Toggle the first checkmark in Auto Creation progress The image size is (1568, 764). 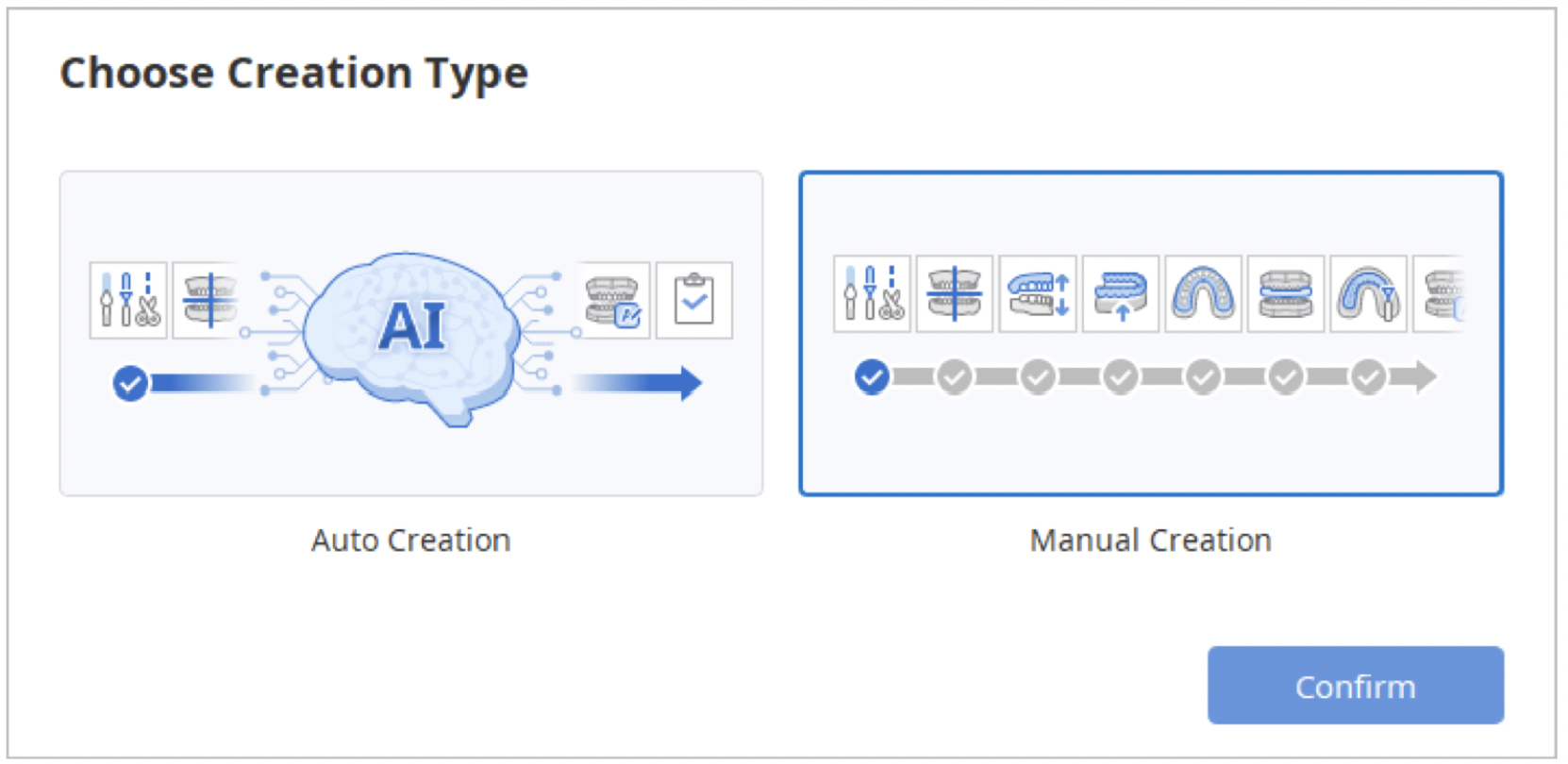tap(129, 382)
